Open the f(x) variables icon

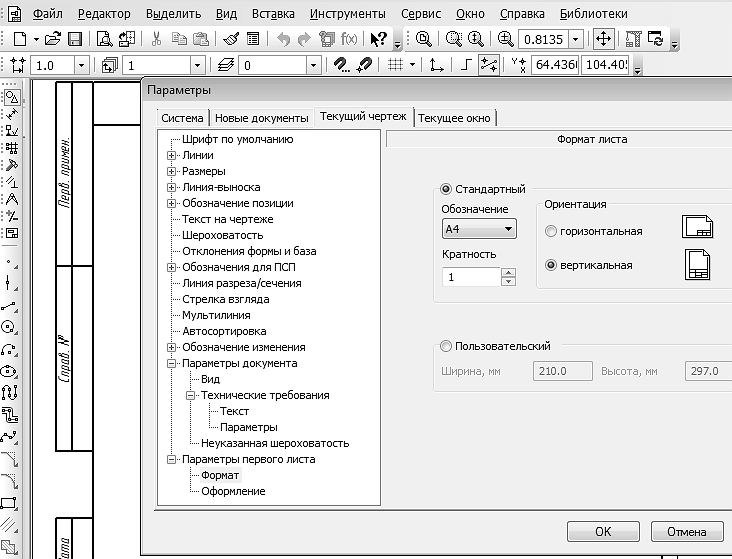click(349, 39)
